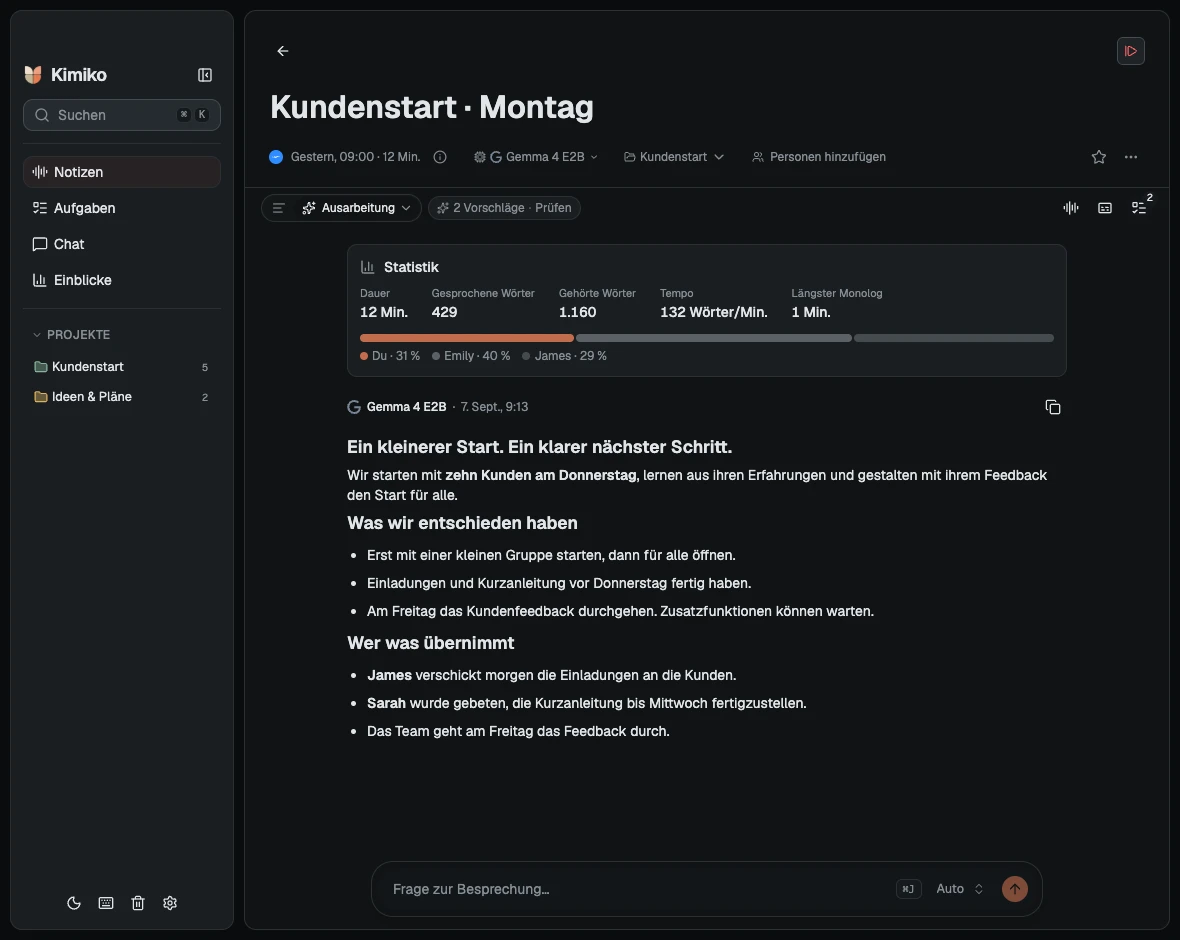Viewport: 1180px width, 940px height.
Task: Star this note as favorite
Action: click(x=1099, y=157)
